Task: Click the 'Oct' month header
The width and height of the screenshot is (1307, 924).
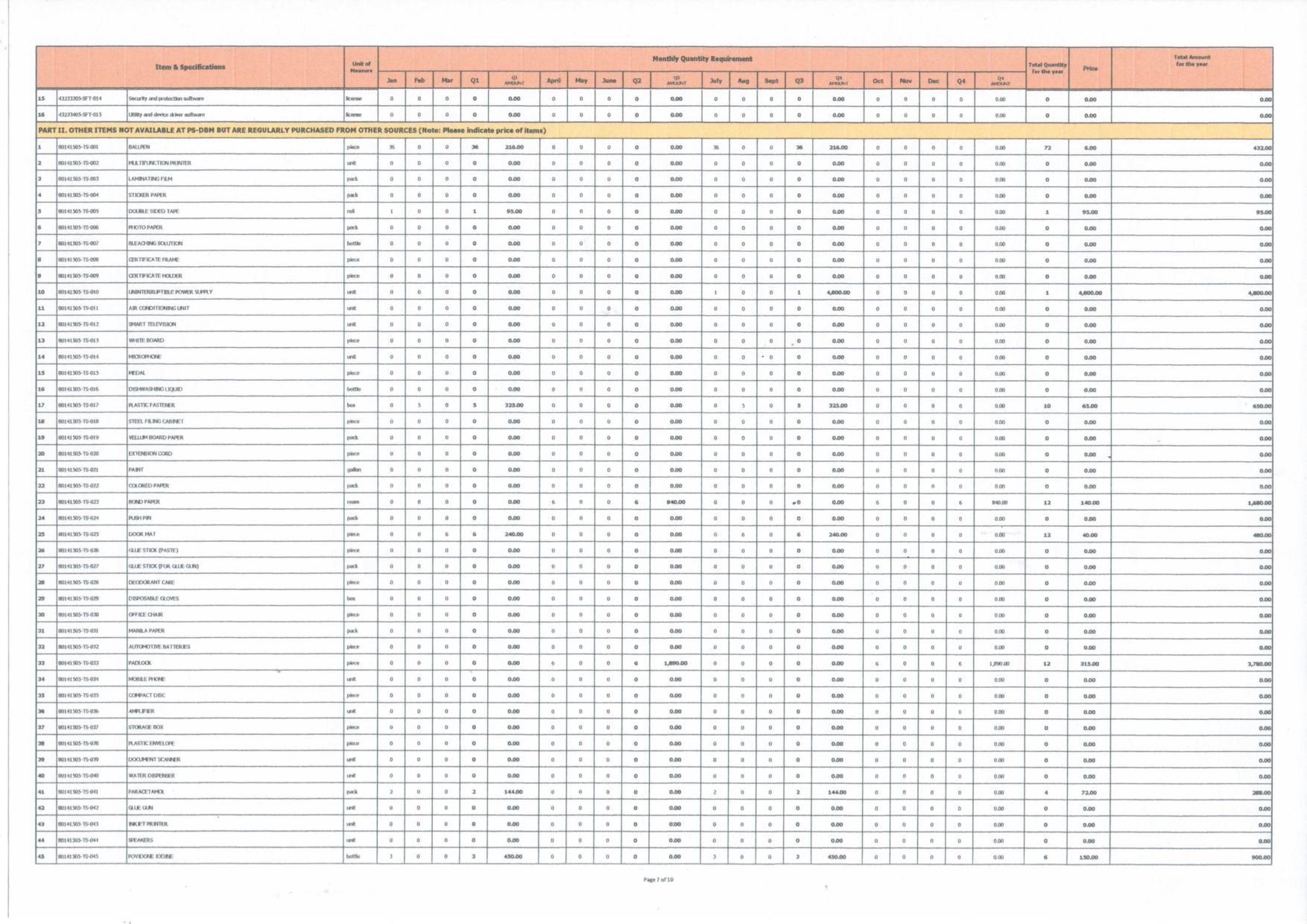Action: pyautogui.click(x=878, y=80)
